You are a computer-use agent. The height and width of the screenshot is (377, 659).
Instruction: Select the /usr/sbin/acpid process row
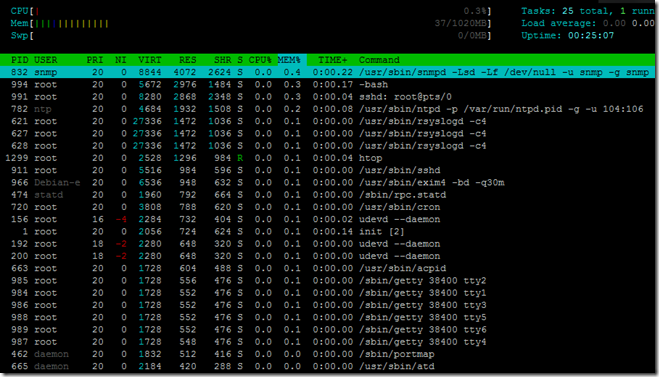pos(327,268)
